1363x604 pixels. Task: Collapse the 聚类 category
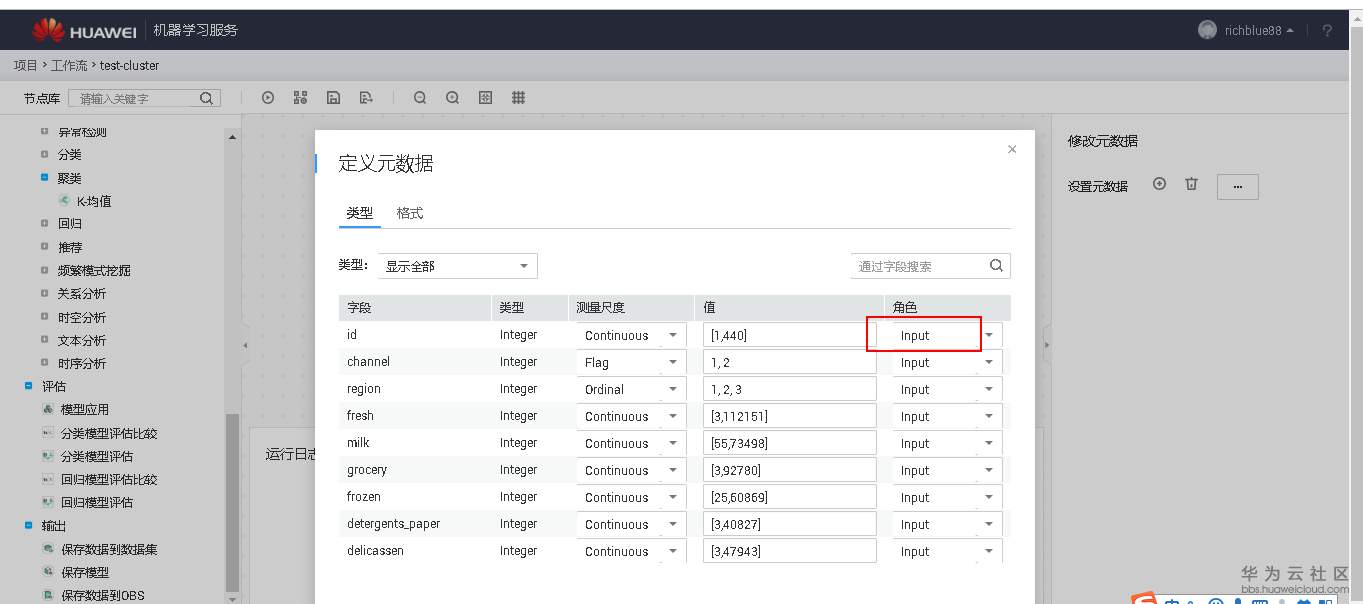[44, 177]
